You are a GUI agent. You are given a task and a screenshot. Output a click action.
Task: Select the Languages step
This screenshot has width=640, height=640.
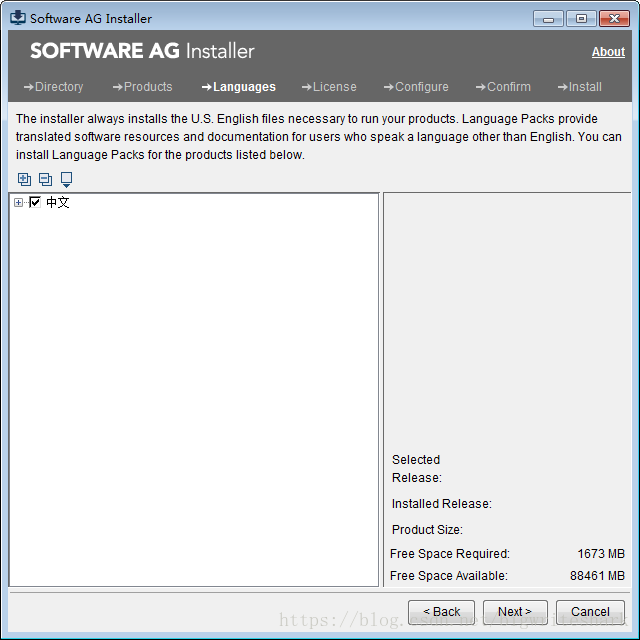point(239,87)
